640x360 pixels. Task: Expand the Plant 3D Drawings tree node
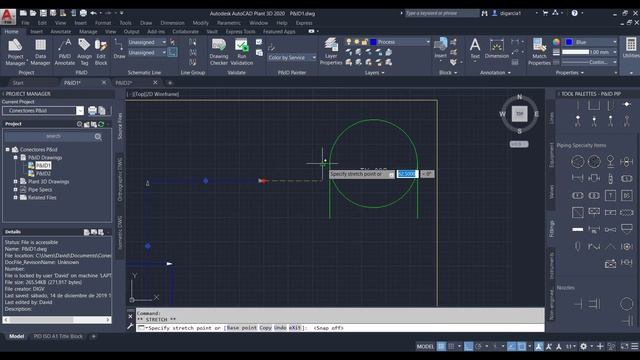(16, 182)
